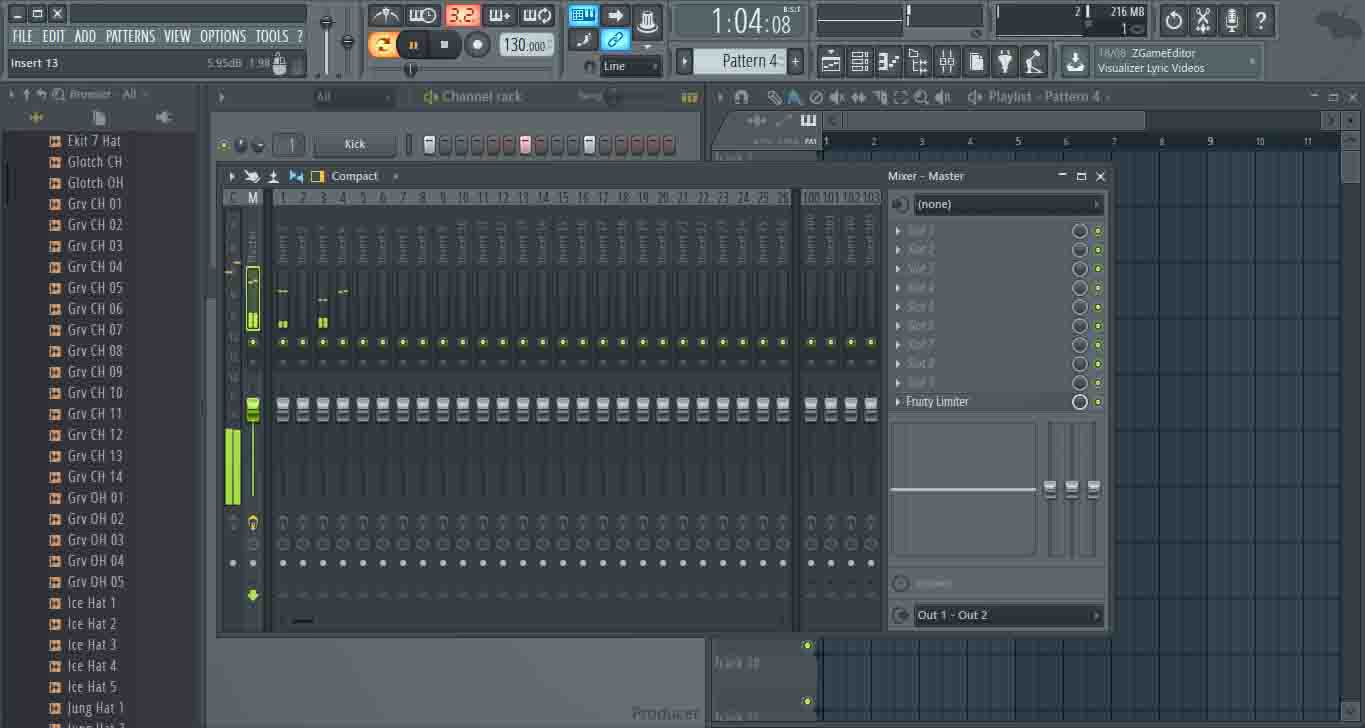
Task: Open the ADD menu
Action: tap(86, 36)
